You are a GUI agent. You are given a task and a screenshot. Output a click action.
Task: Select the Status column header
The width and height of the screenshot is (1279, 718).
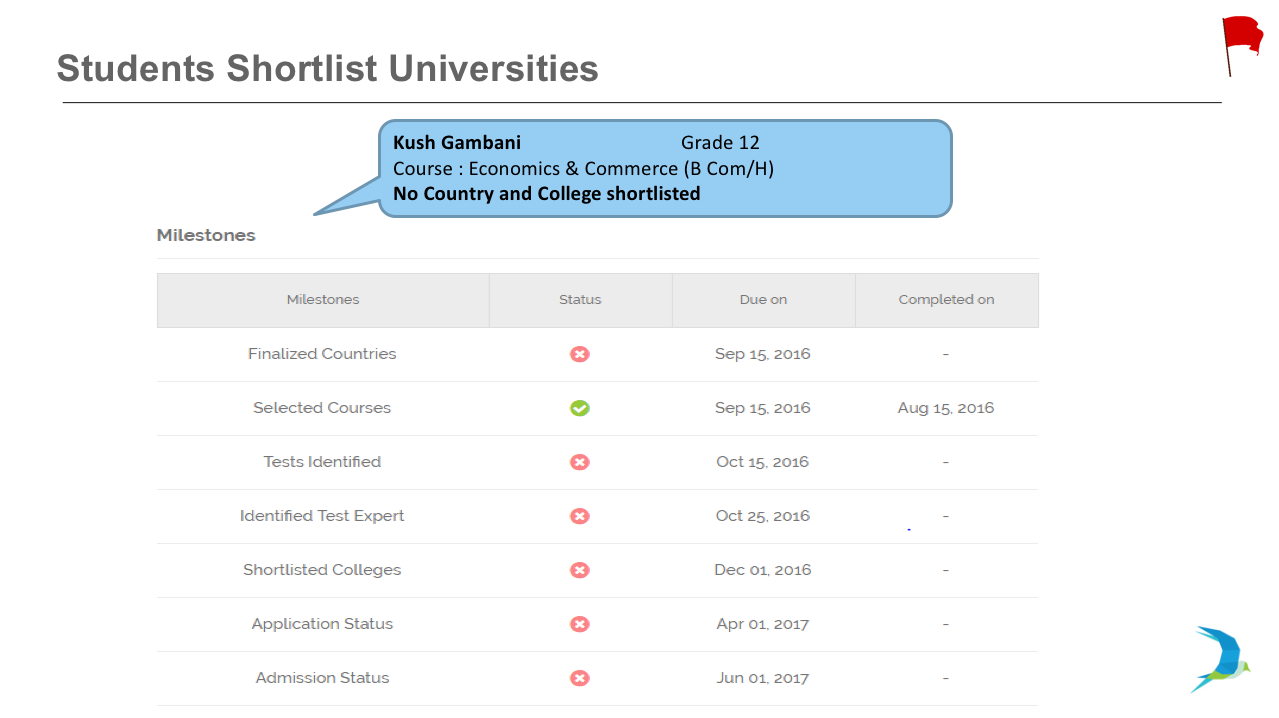[580, 300]
